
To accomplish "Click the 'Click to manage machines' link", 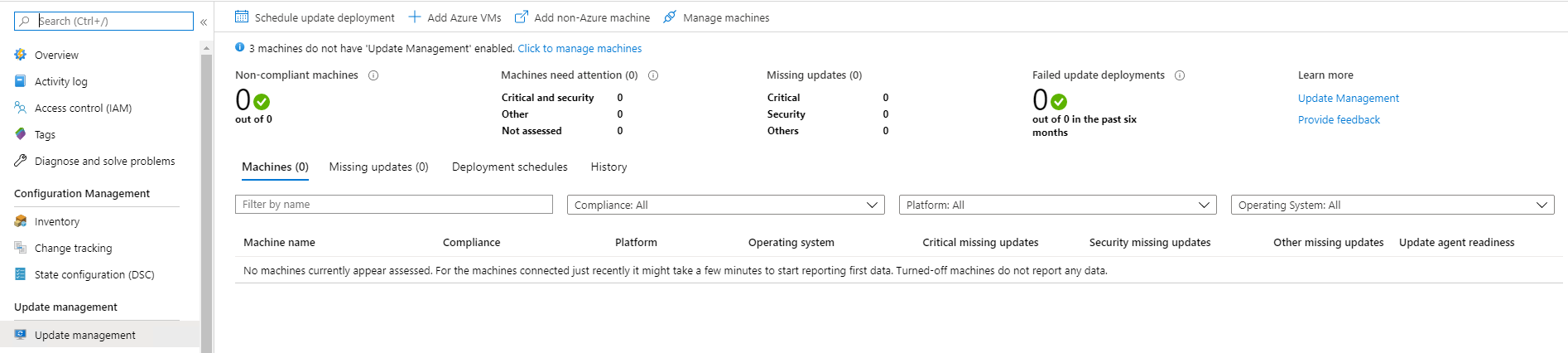I will click(580, 49).
